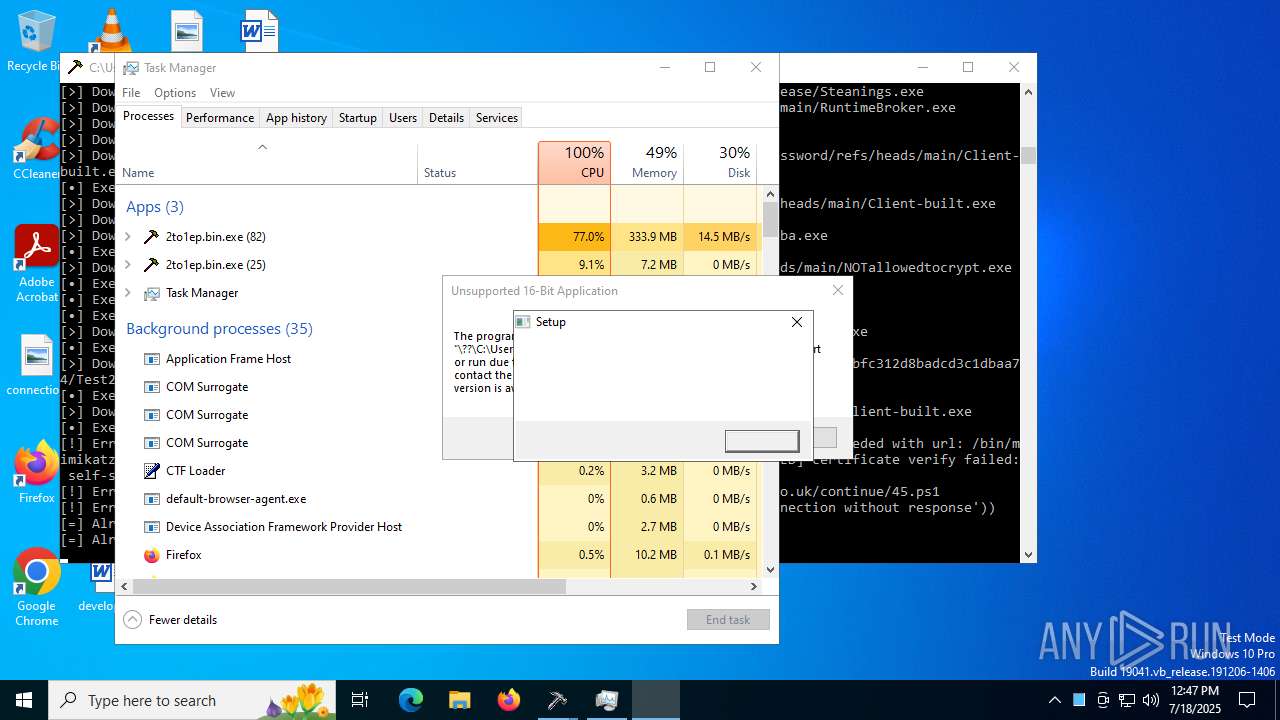Sort processes by Memory column
The width and height of the screenshot is (1280, 720).
pos(647,162)
